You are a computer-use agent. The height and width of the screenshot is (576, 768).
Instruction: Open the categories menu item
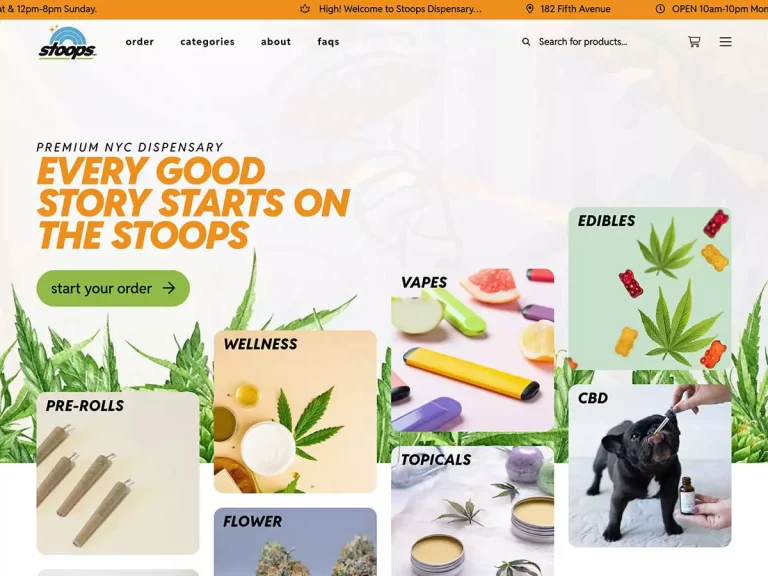tap(207, 42)
